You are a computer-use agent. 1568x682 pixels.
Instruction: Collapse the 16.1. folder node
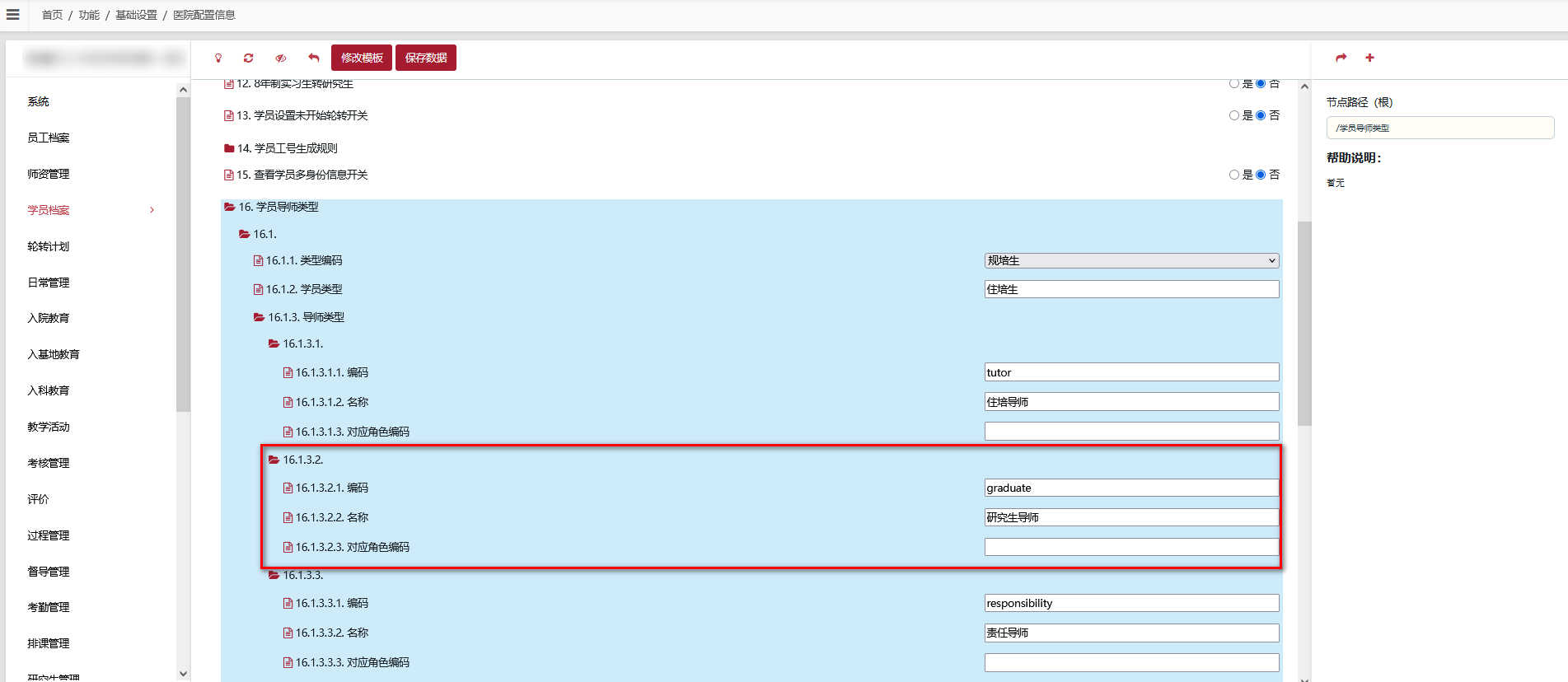pyautogui.click(x=245, y=235)
